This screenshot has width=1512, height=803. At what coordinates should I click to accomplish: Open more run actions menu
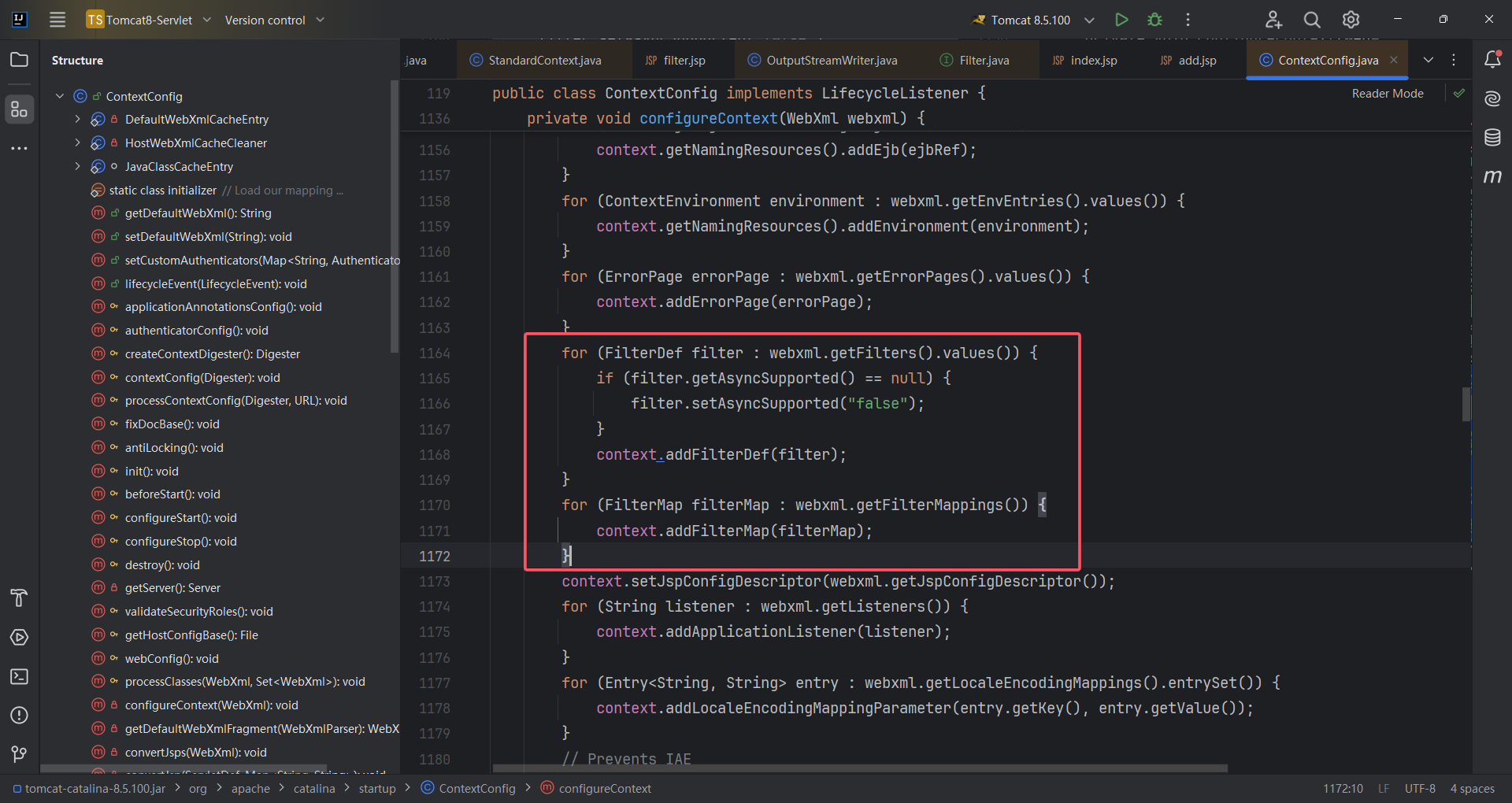click(1188, 20)
